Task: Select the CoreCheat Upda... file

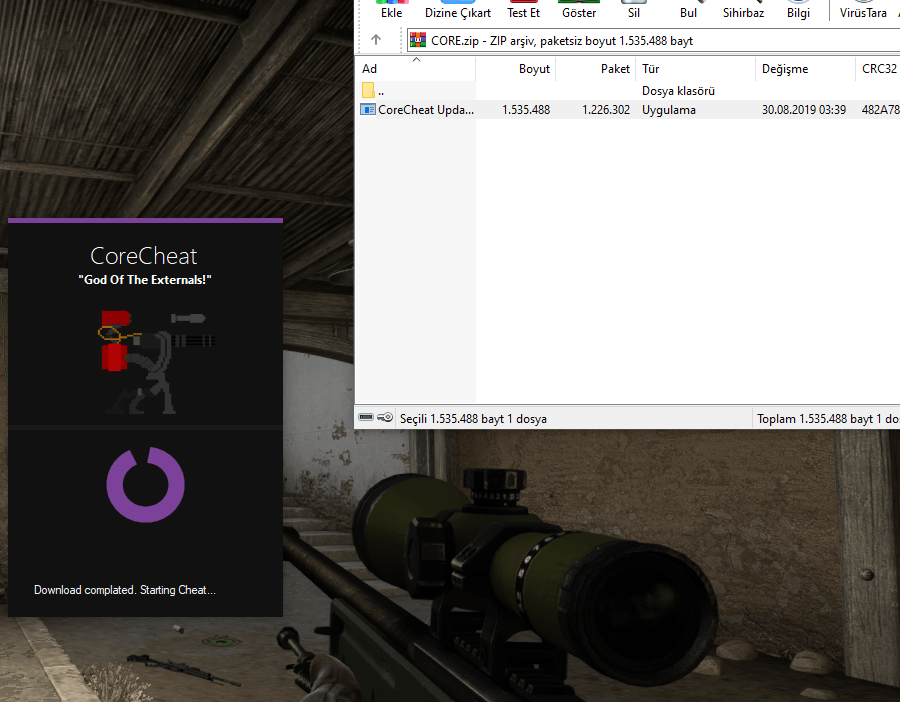Action: click(x=425, y=110)
